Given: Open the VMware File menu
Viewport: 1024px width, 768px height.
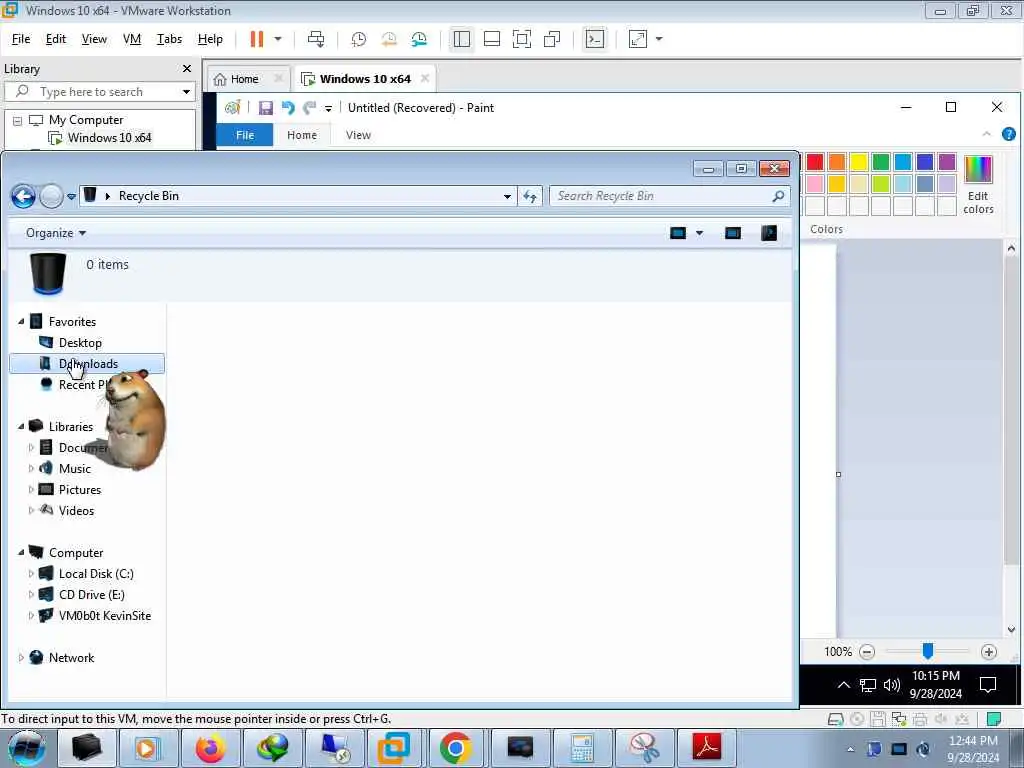Looking at the screenshot, I should [x=21, y=39].
